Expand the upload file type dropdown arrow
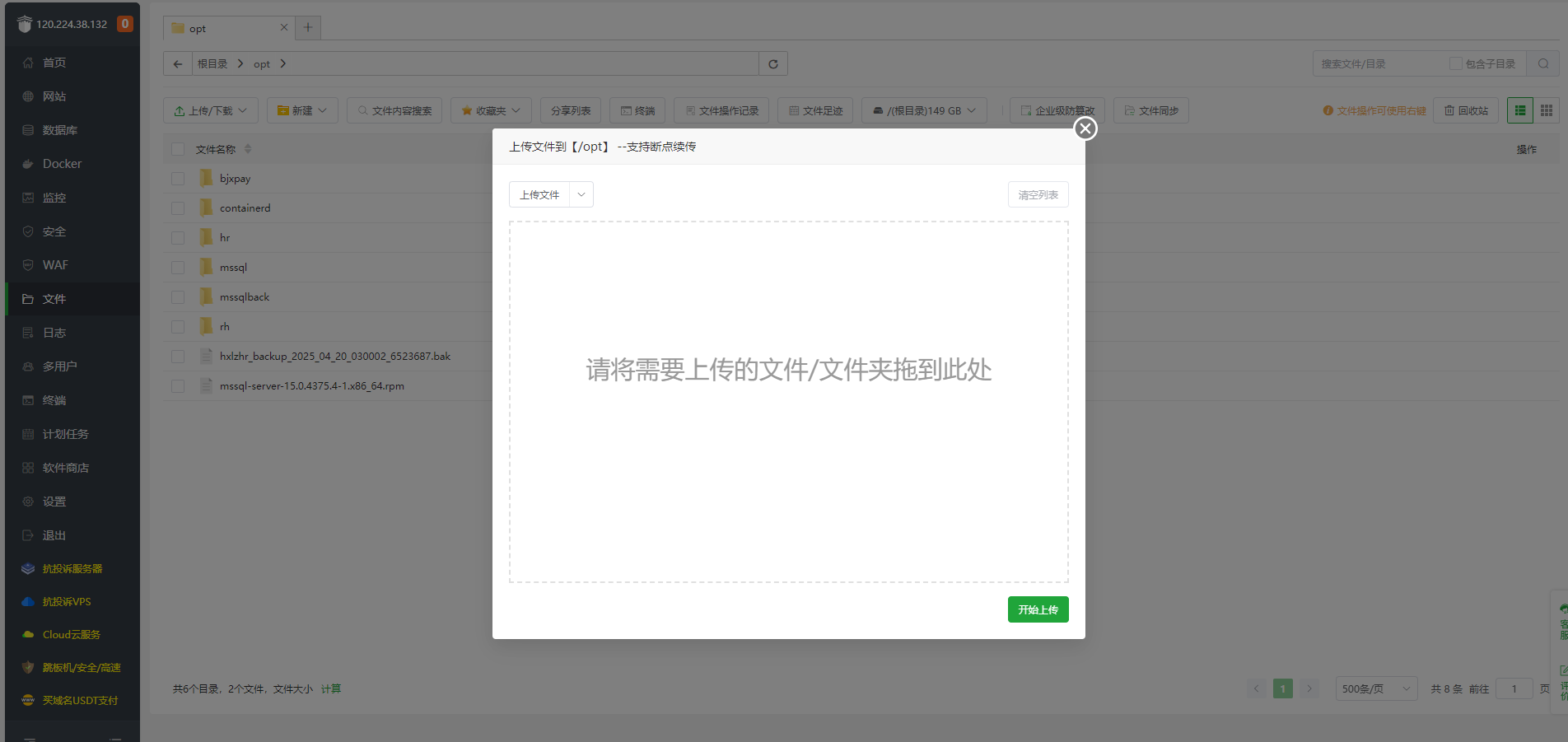 [581, 195]
